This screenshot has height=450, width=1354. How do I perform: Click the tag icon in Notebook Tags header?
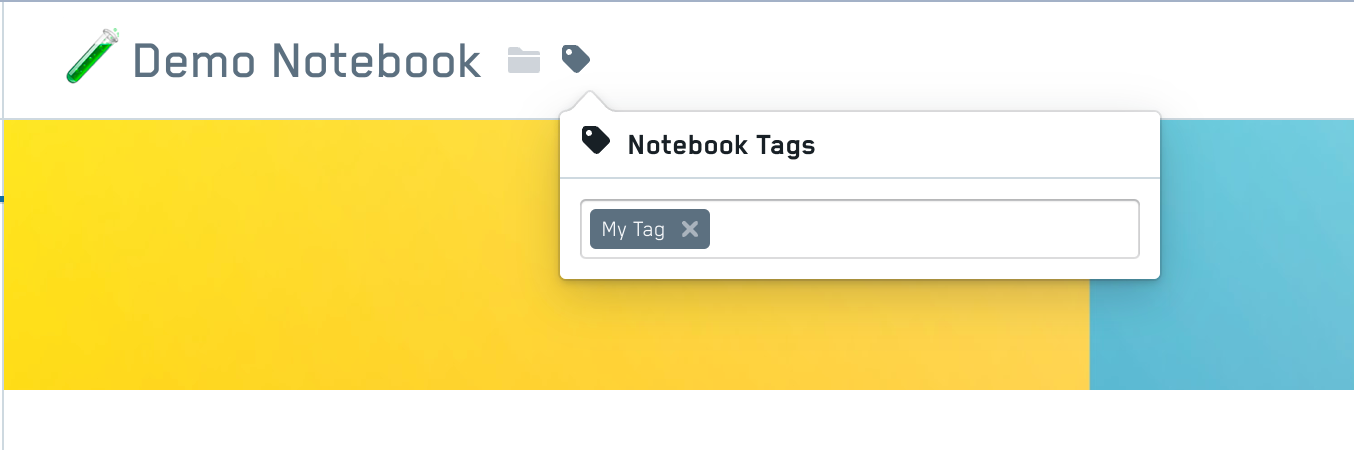(x=596, y=142)
